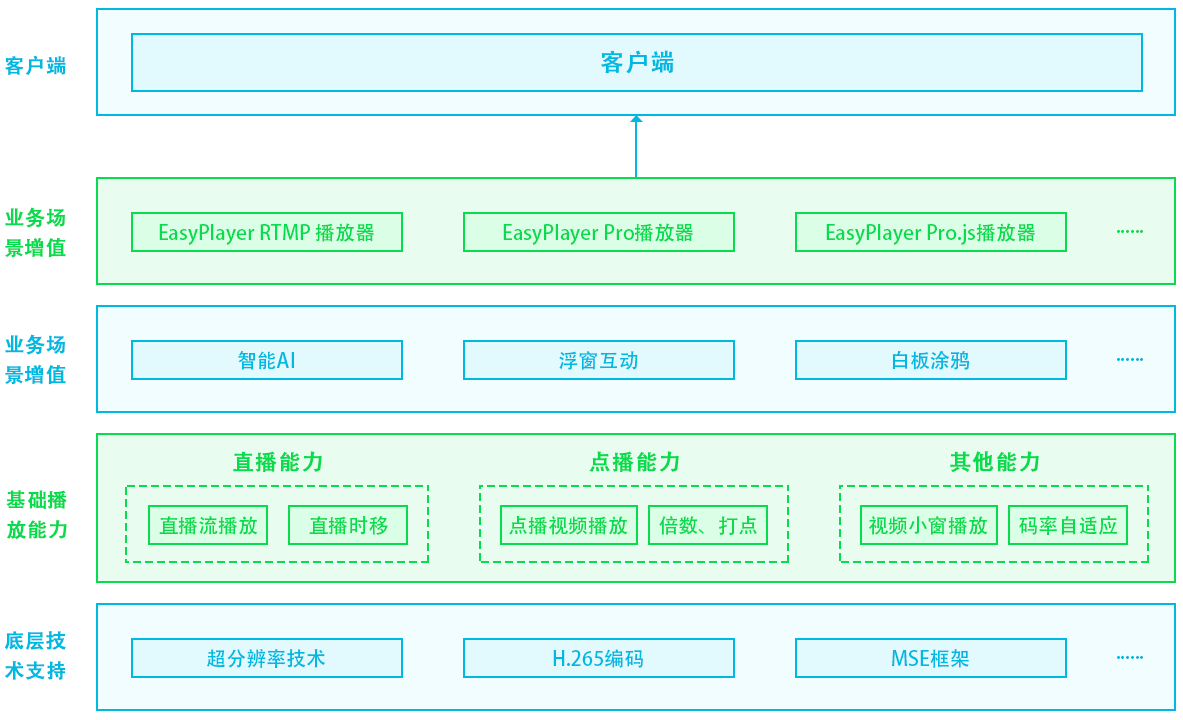
Task: Select the EasyPlayer RTMP 播放器 module
Action: [266, 231]
